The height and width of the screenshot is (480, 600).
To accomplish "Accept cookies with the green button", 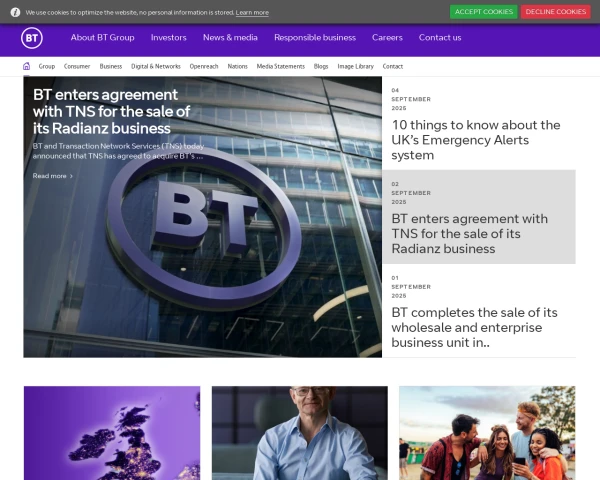I will pos(484,12).
